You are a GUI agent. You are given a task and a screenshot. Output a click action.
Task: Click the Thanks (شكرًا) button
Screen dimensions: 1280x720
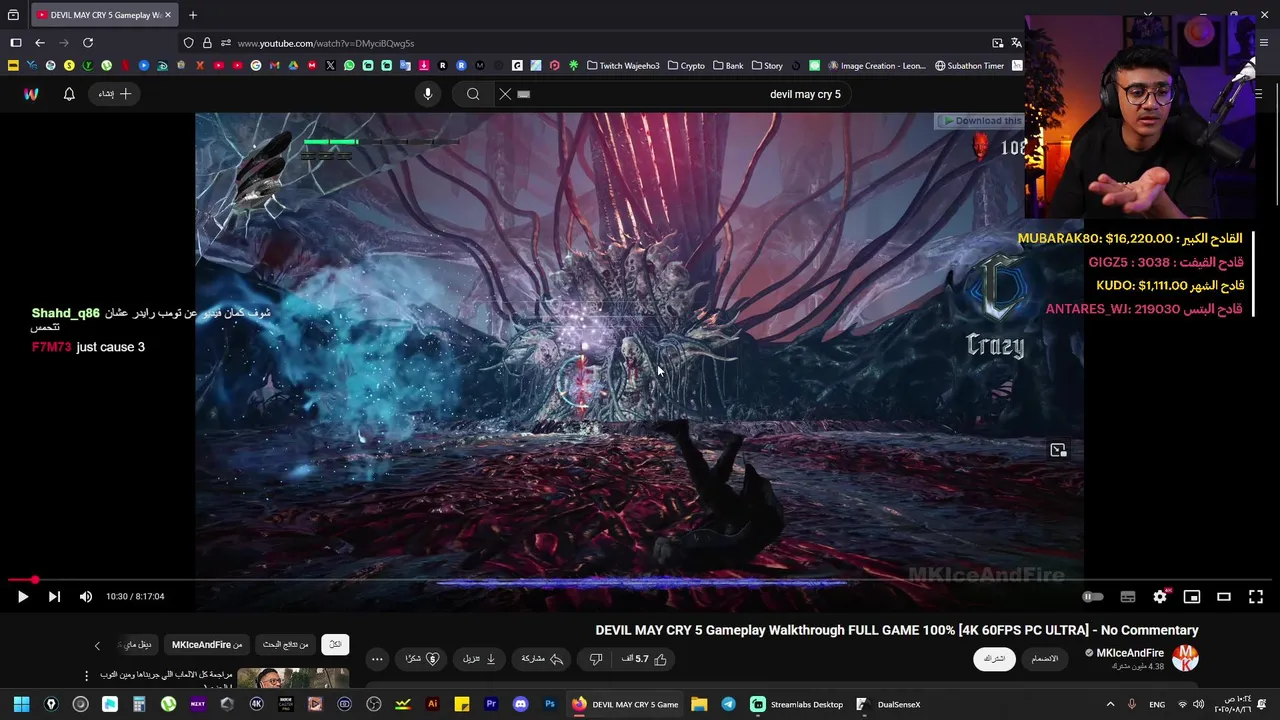click(x=422, y=659)
